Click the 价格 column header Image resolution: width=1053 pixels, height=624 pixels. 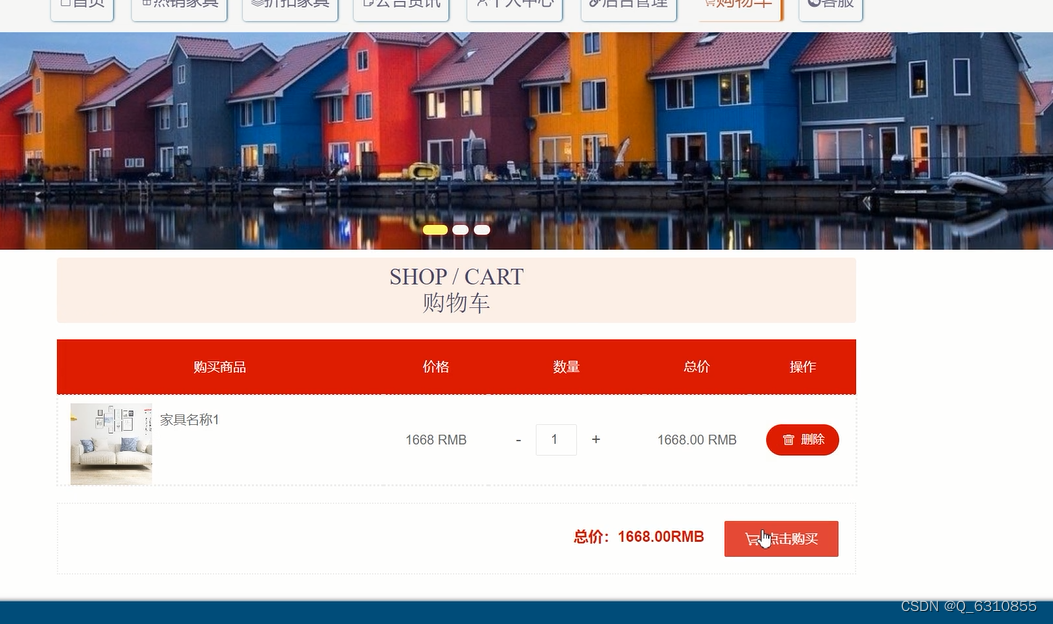(436, 367)
